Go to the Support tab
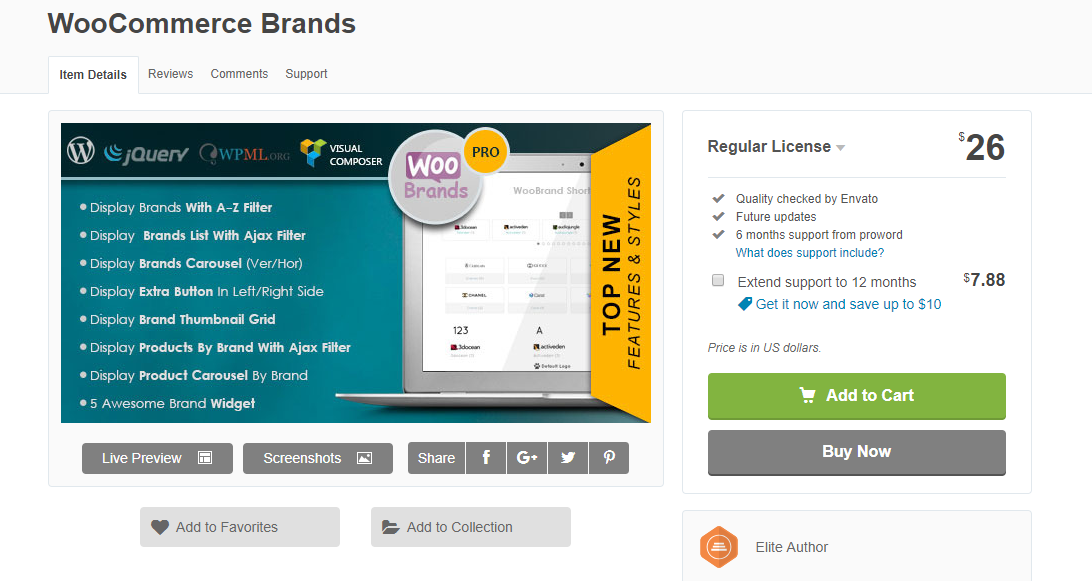The image size is (1092, 581). click(306, 74)
